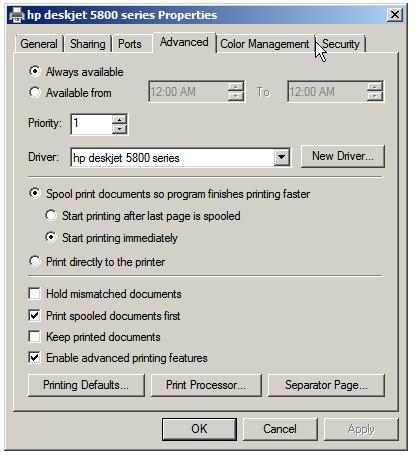This screenshot has width=415, height=459.
Task: Choose Print directly to the printer
Action: click(x=97, y=262)
